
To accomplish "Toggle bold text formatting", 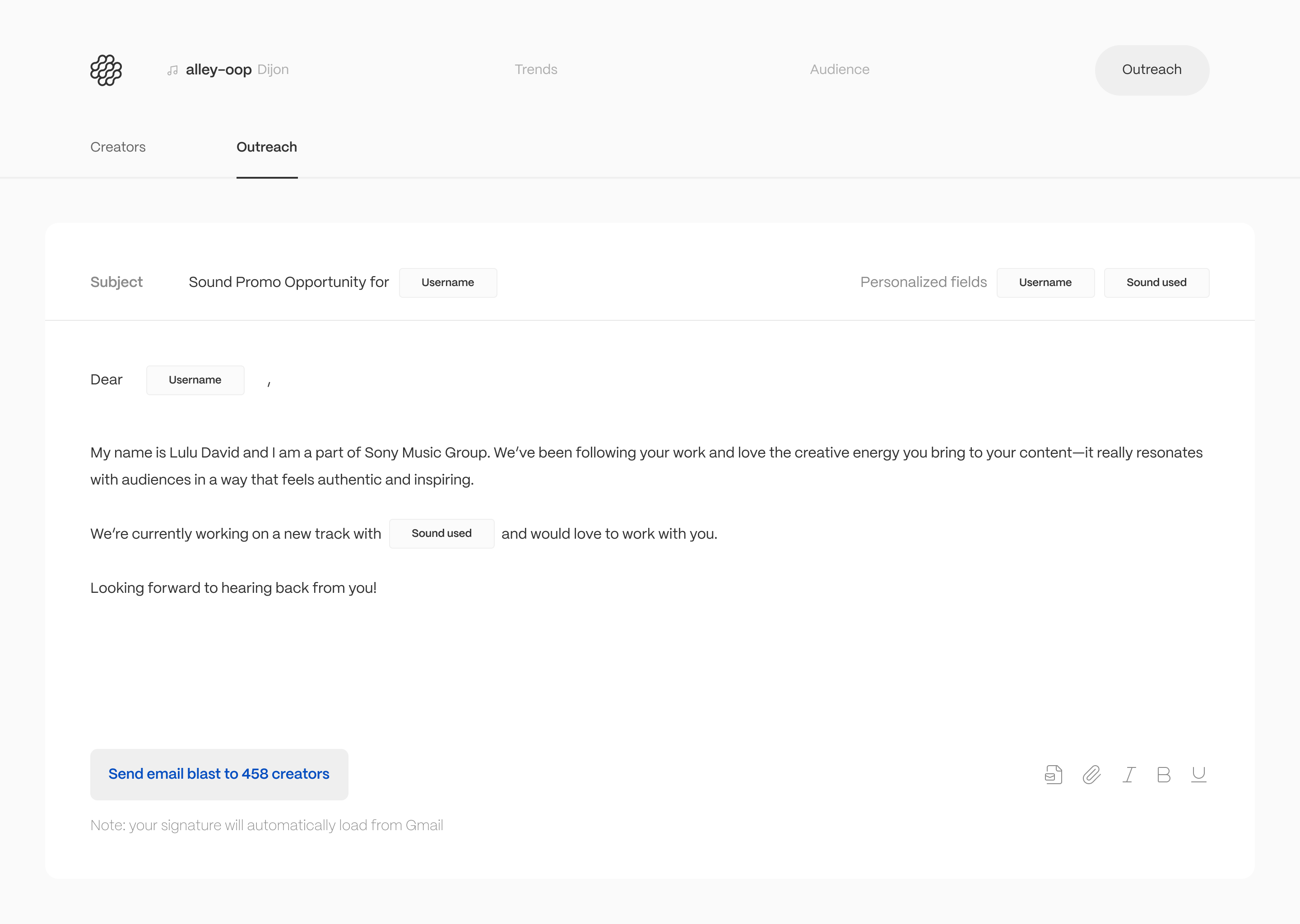I will [1163, 774].
